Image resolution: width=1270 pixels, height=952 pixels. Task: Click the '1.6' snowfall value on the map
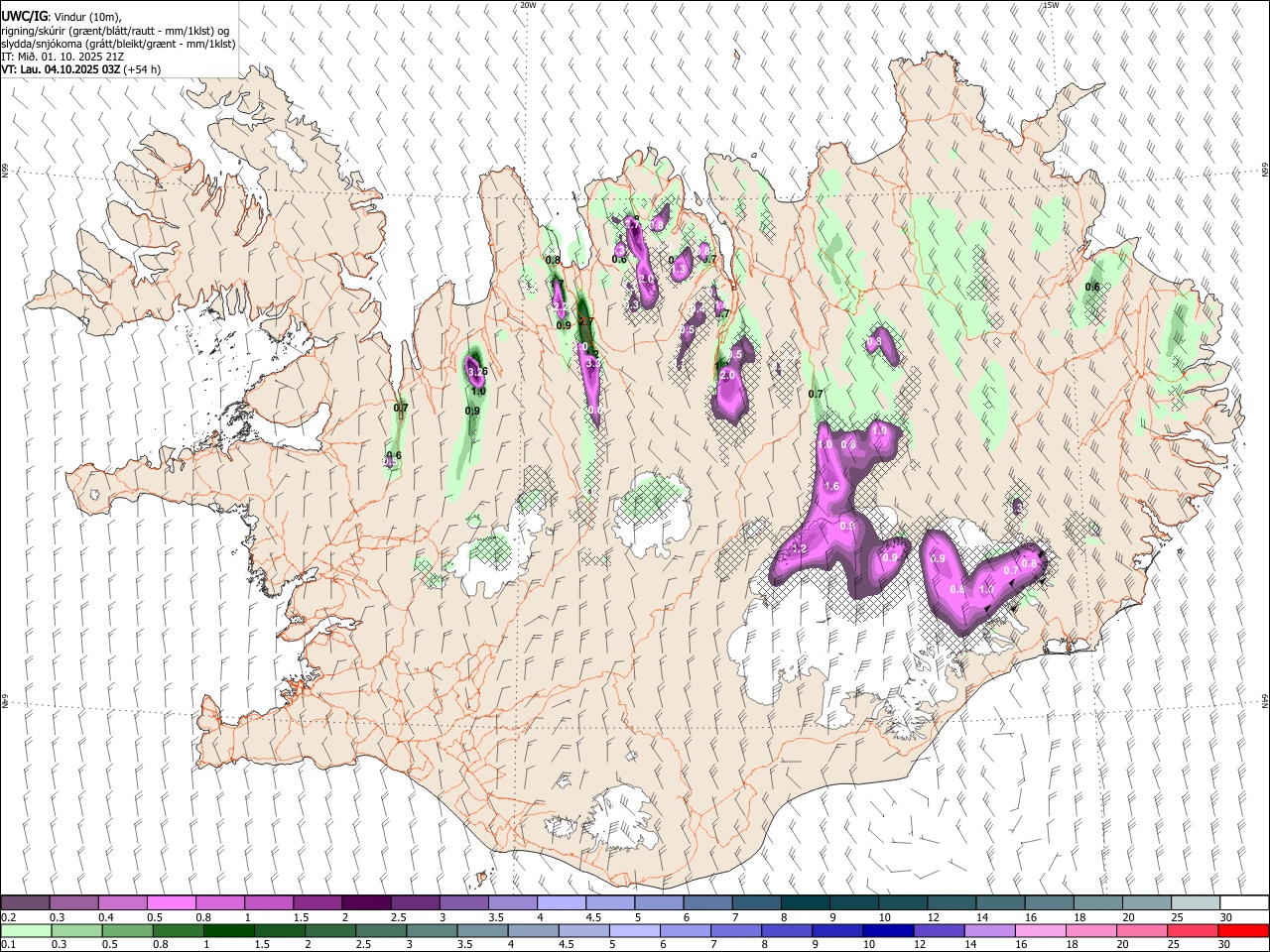click(x=831, y=486)
